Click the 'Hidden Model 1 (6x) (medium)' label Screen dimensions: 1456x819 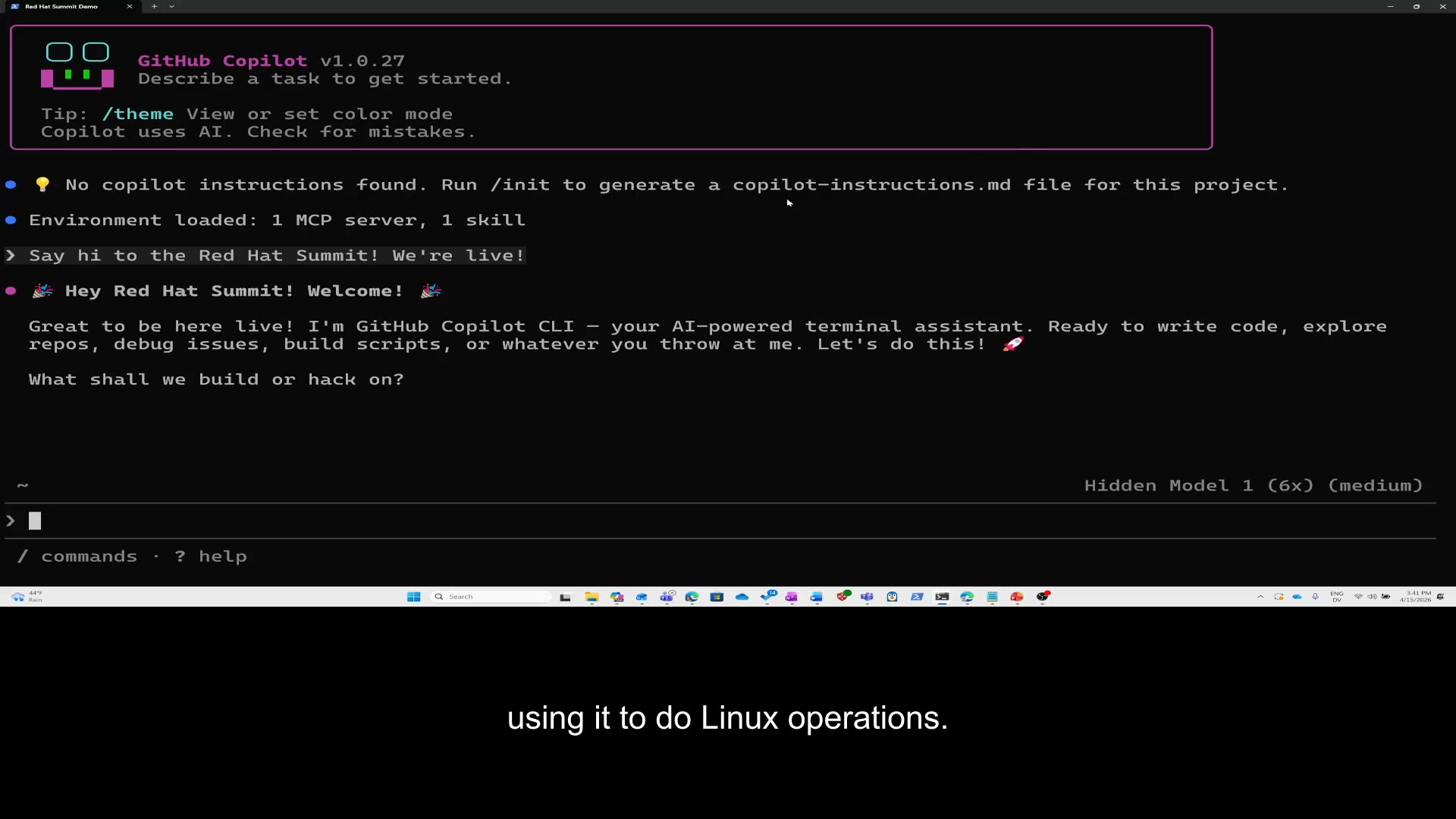tap(1254, 485)
